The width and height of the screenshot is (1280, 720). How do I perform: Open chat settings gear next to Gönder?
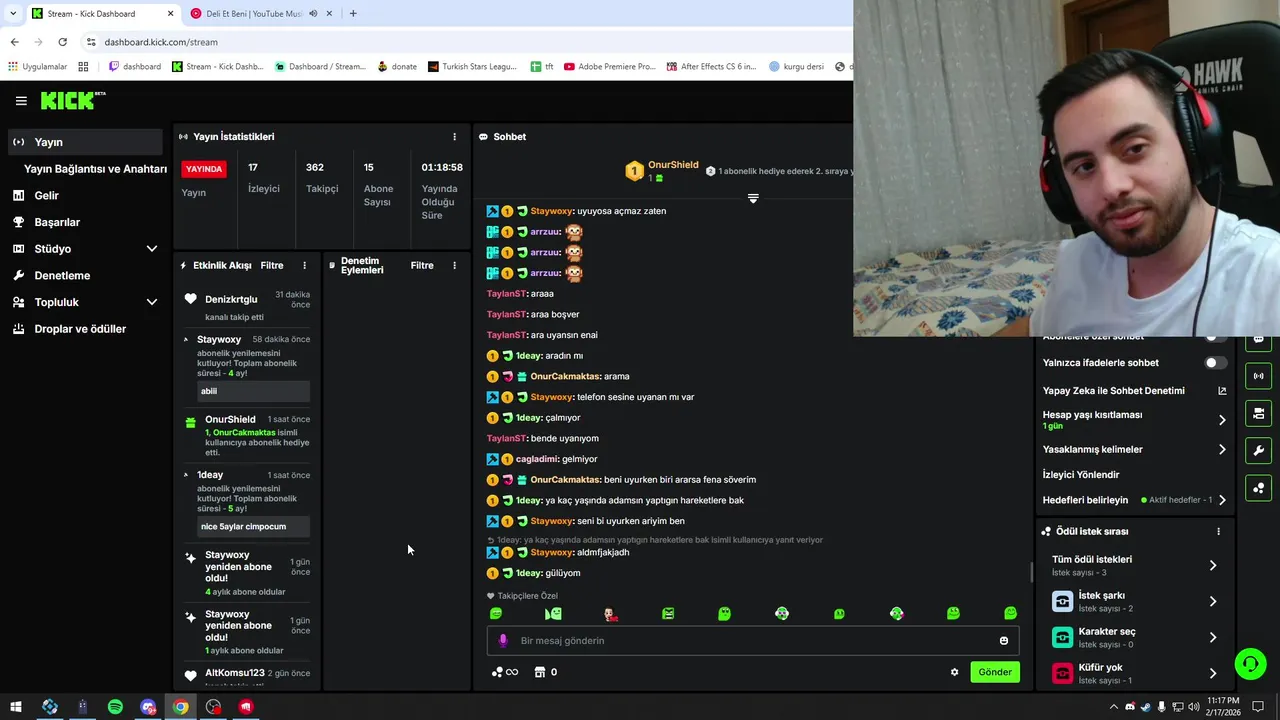(954, 672)
